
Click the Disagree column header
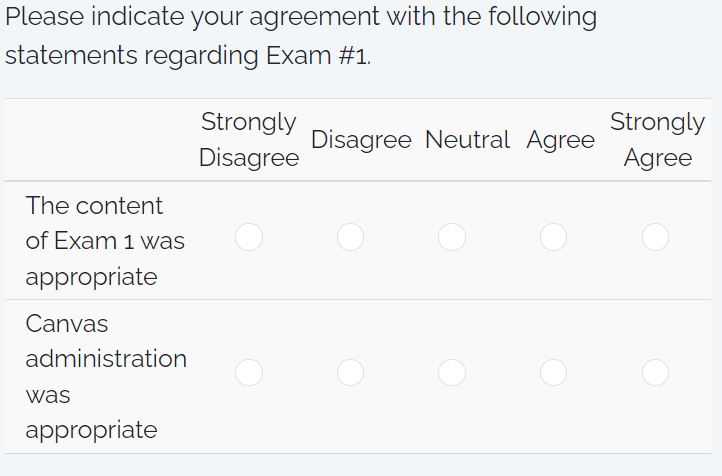pos(361,140)
